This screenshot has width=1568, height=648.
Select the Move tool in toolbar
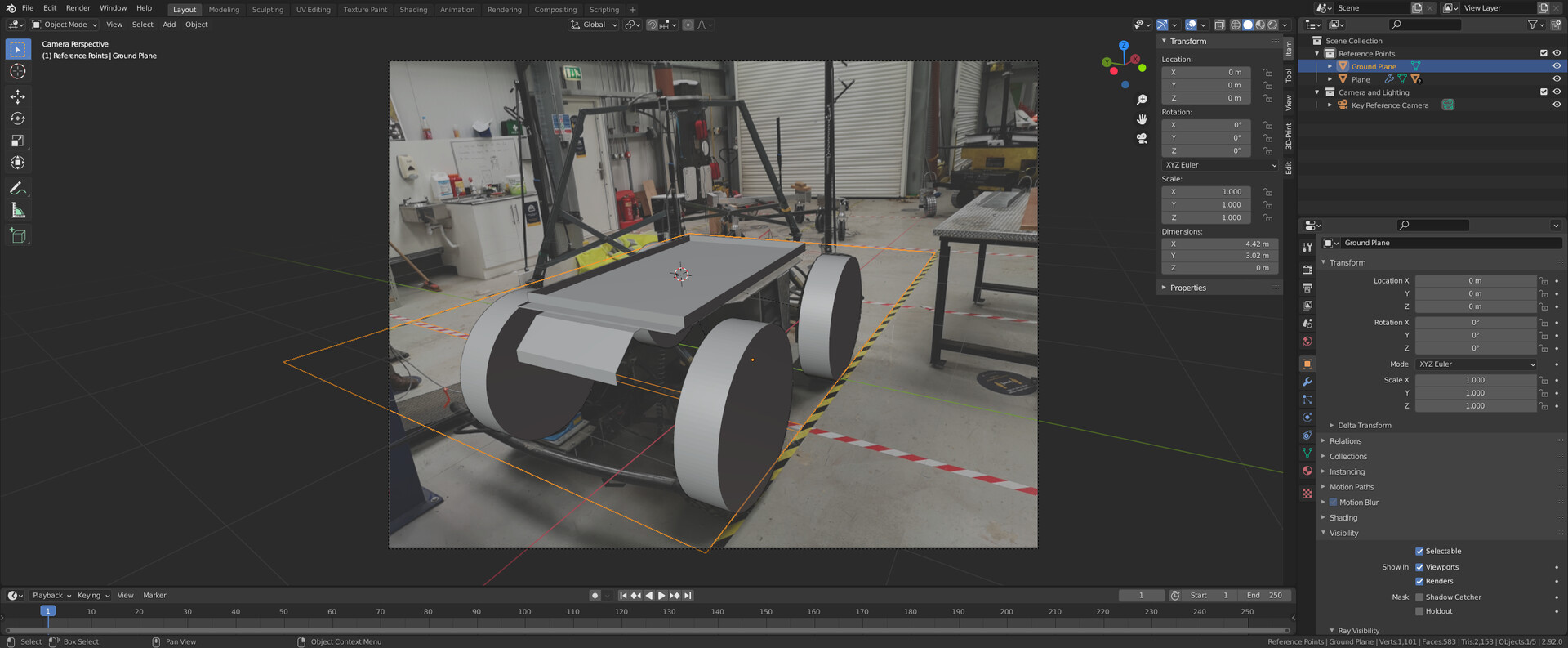point(17,96)
